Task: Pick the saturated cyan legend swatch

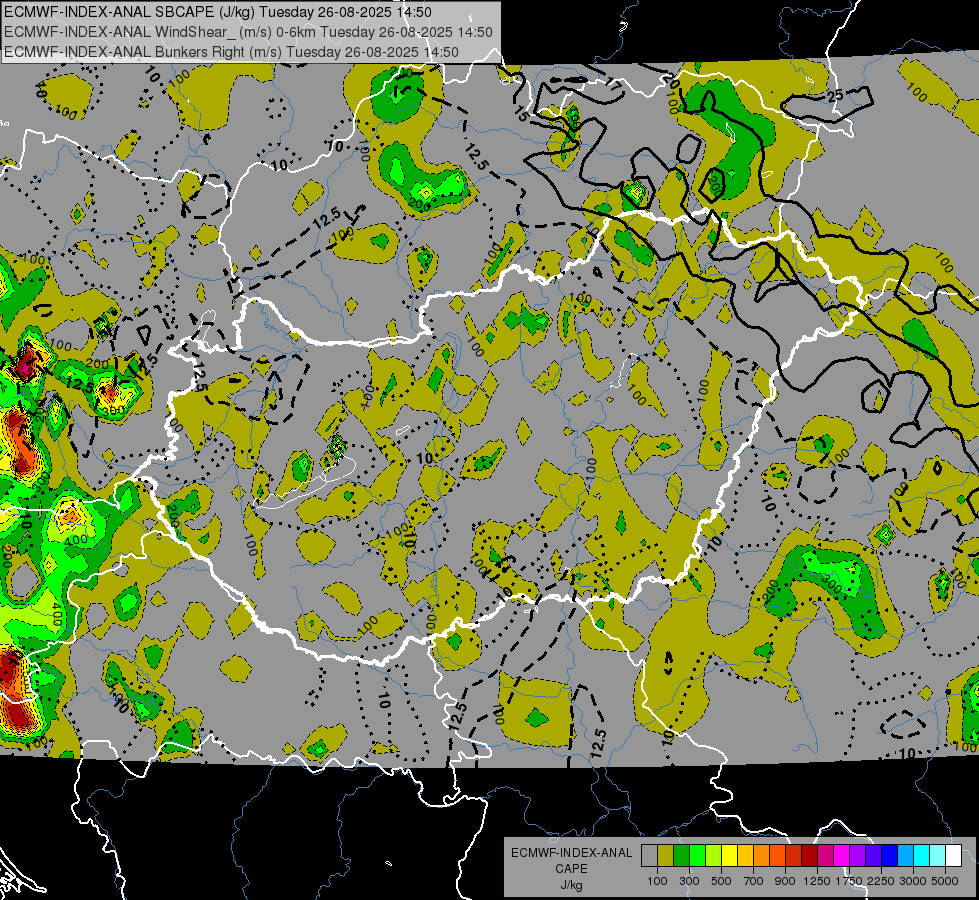Action: click(x=922, y=856)
